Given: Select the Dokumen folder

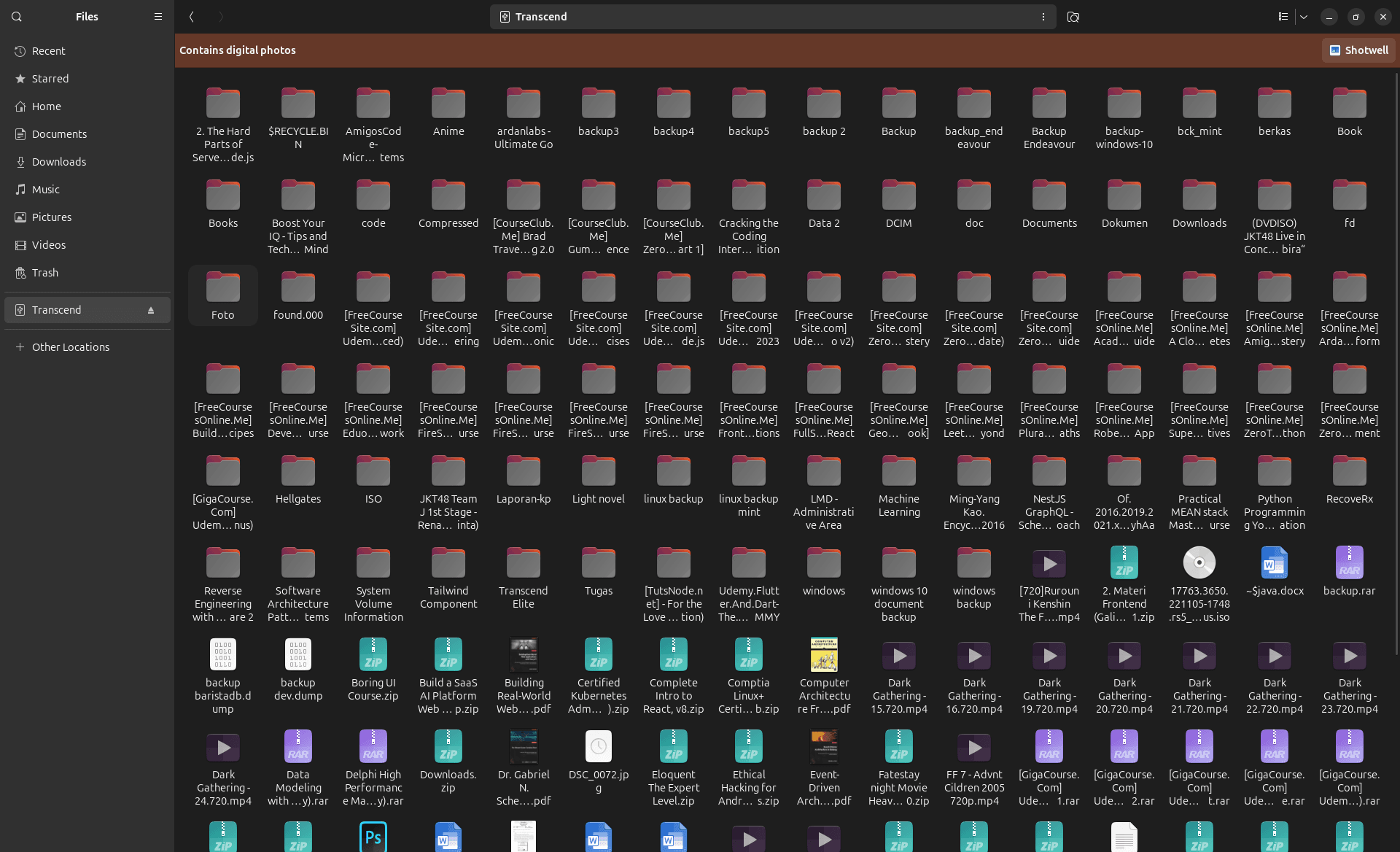Looking at the screenshot, I should (1124, 204).
